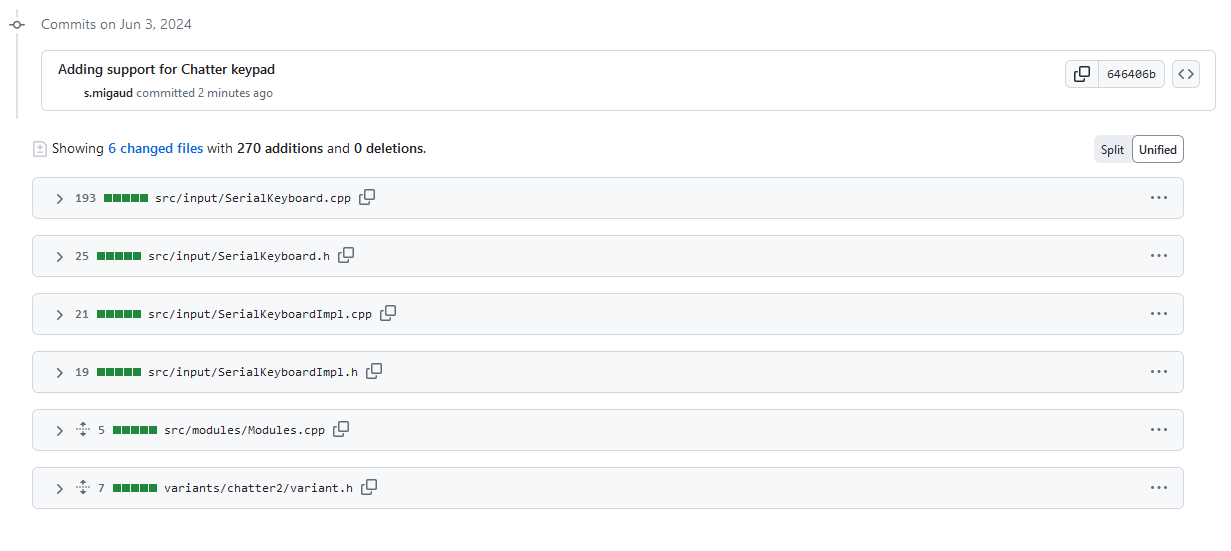Click the 646406b commit hash
Image resolution: width=1231 pixels, height=551 pixels.
click(1130, 74)
